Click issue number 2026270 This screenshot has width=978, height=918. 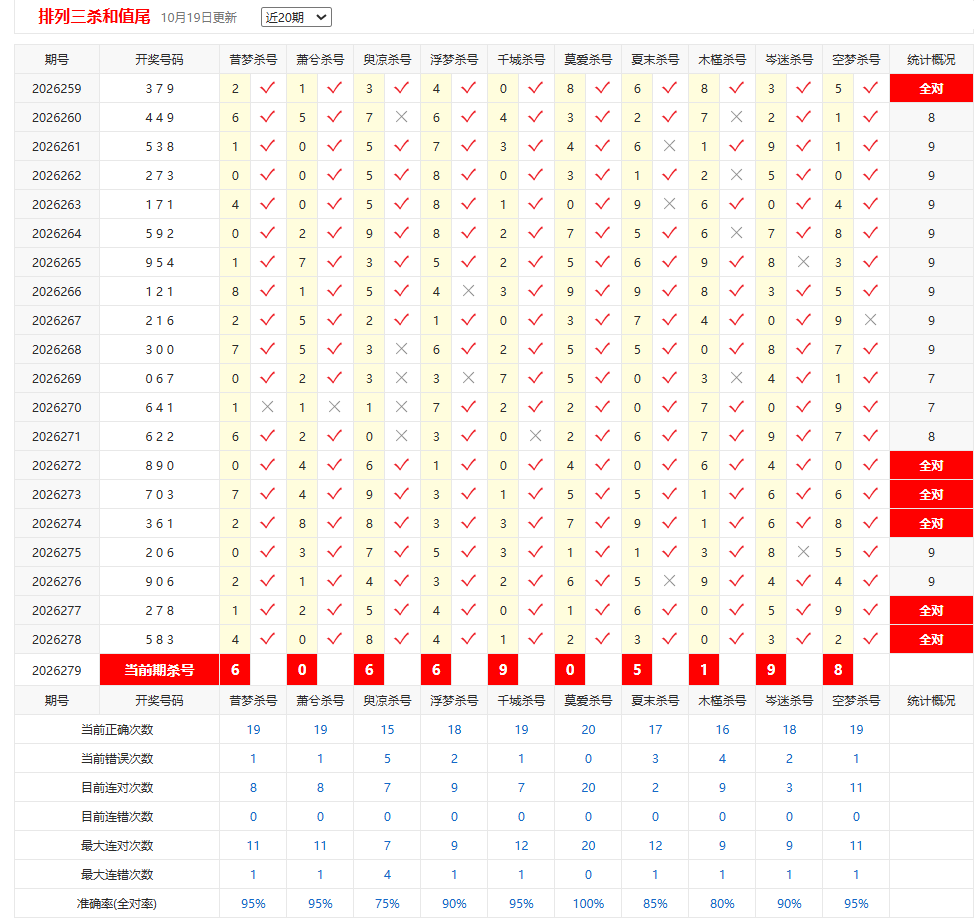point(57,407)
